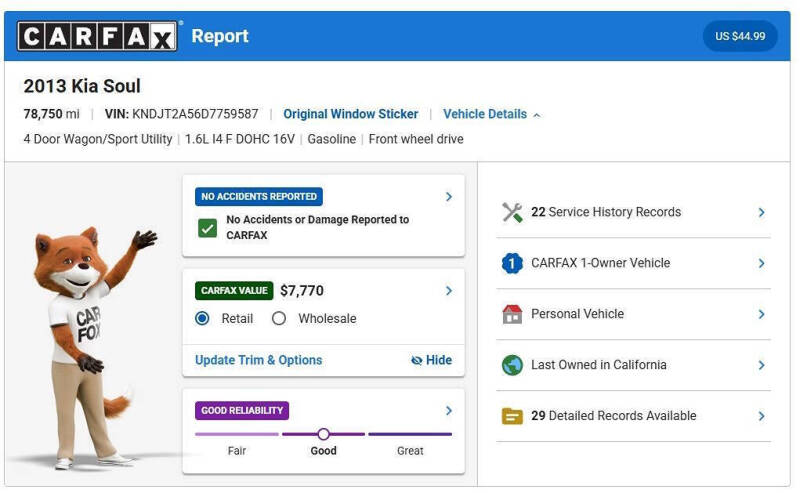Click the reliability slider circle handle
The height and width of the screenshot is (493, 800).
[x=323, y=434]
